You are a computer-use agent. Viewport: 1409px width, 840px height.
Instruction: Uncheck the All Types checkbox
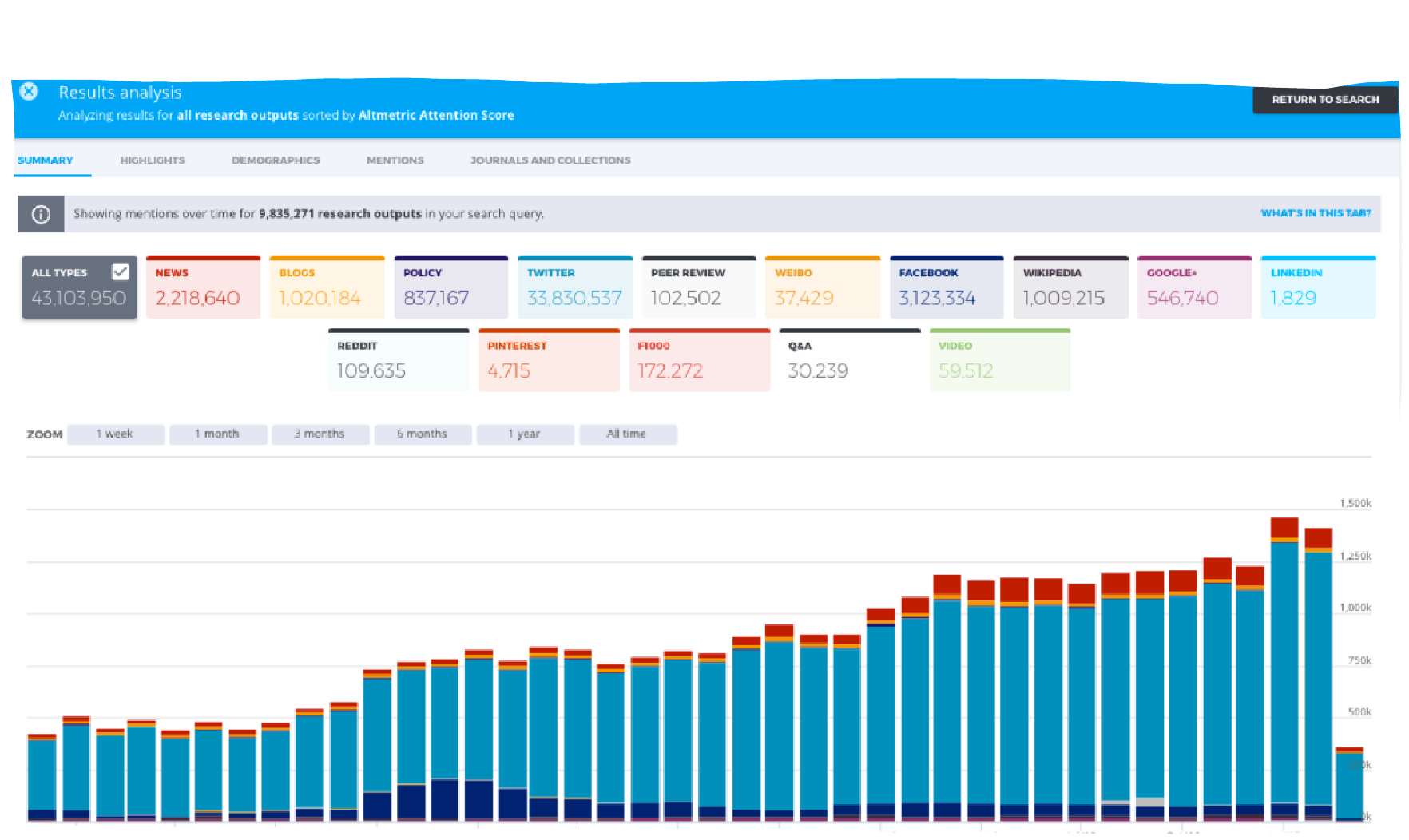click(121, 272)
